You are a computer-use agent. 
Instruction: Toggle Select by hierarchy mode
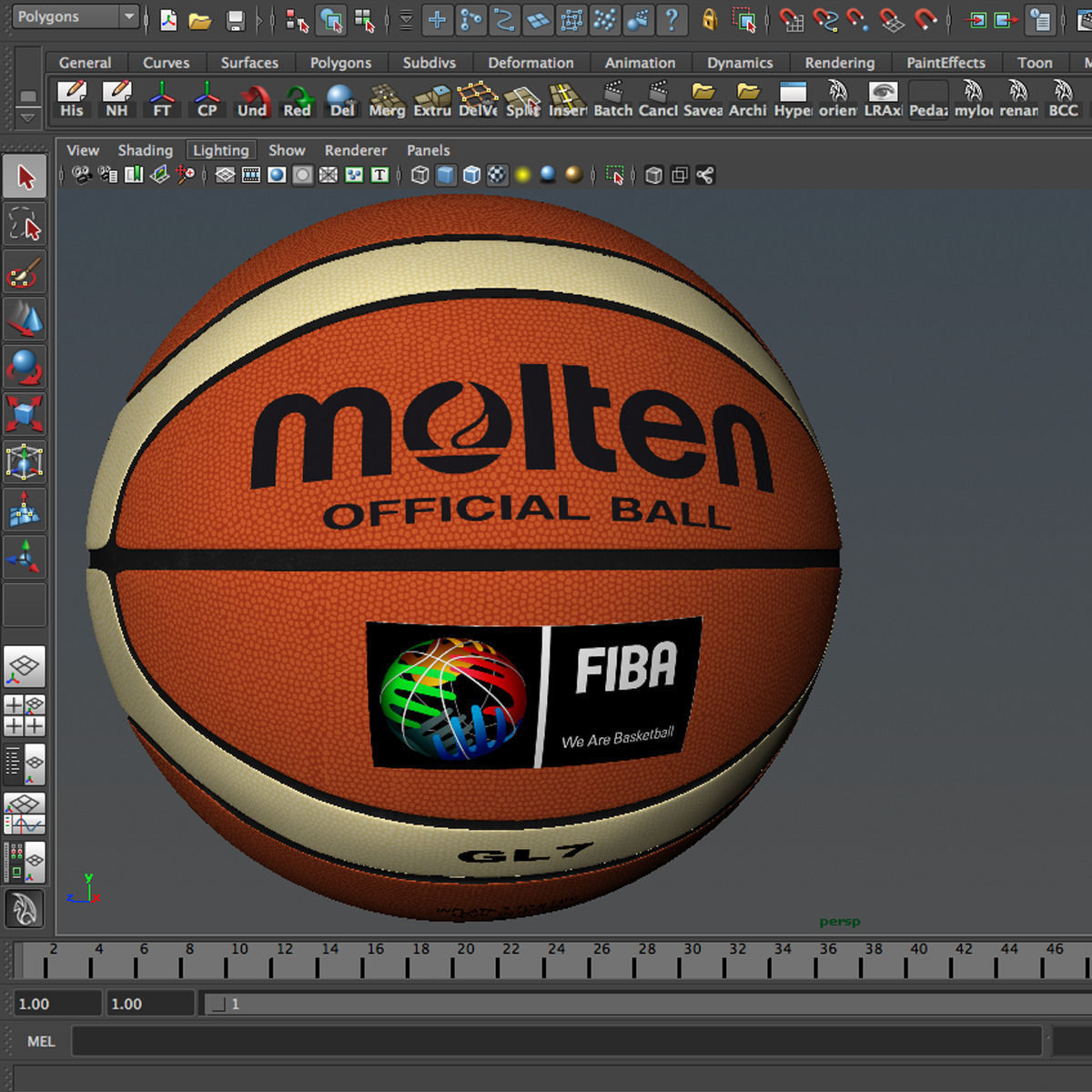coord(298,19)
